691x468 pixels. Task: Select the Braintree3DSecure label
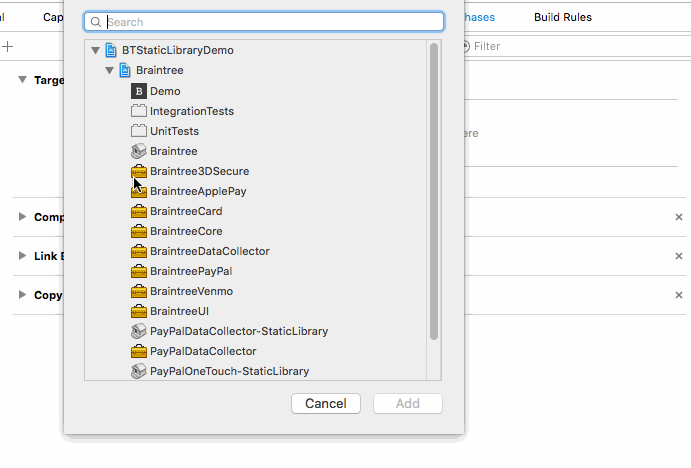coord(200,171)
